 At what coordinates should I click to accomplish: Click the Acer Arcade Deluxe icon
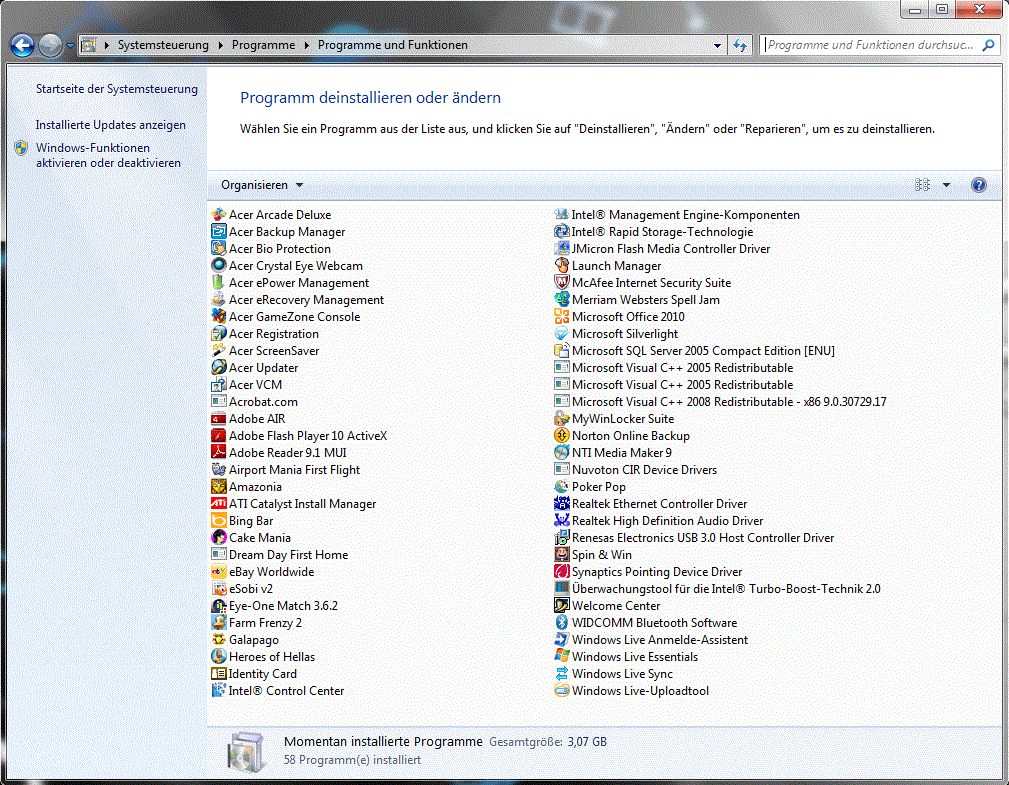click(219, 215)
